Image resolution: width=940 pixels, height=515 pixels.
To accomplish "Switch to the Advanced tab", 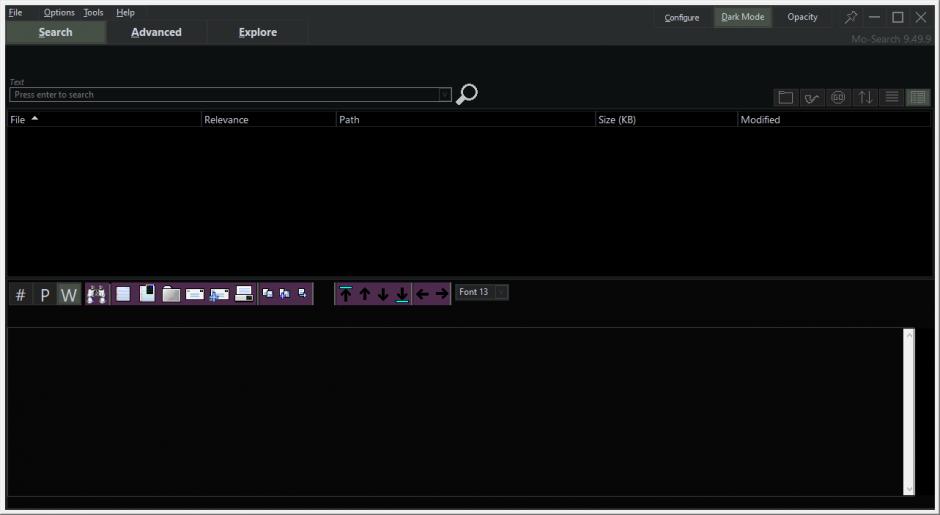I will [x=156, y=32].
